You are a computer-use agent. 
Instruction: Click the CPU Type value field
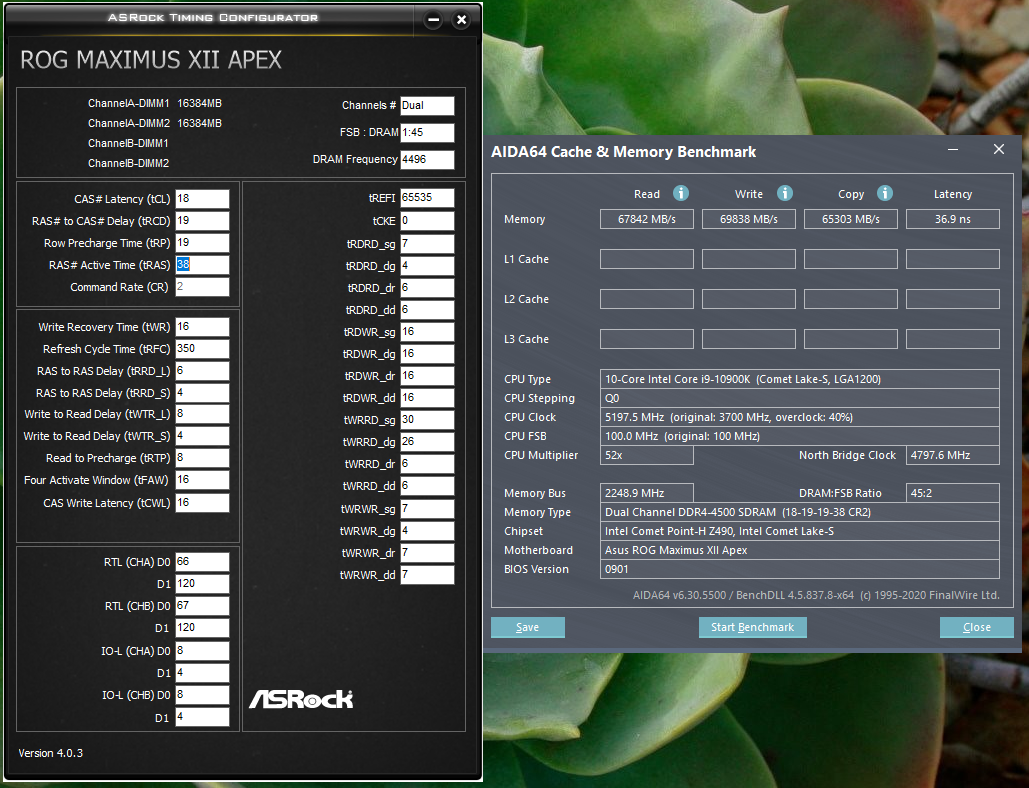[x=800, y=379]
